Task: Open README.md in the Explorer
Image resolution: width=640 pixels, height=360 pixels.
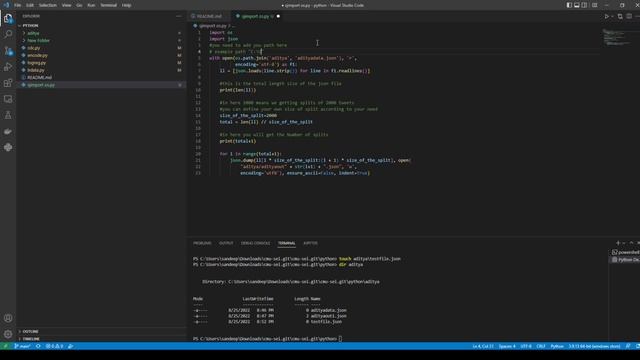Action: [101, 77]
